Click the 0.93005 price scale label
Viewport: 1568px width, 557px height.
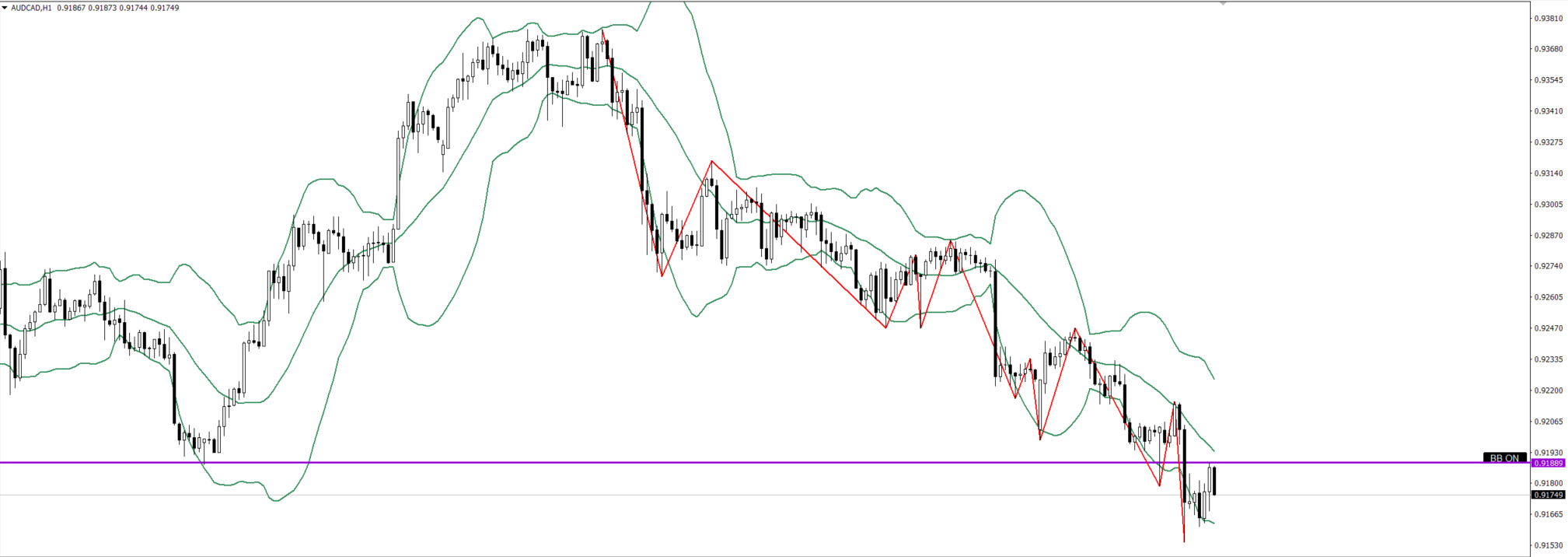[1547, 205]
